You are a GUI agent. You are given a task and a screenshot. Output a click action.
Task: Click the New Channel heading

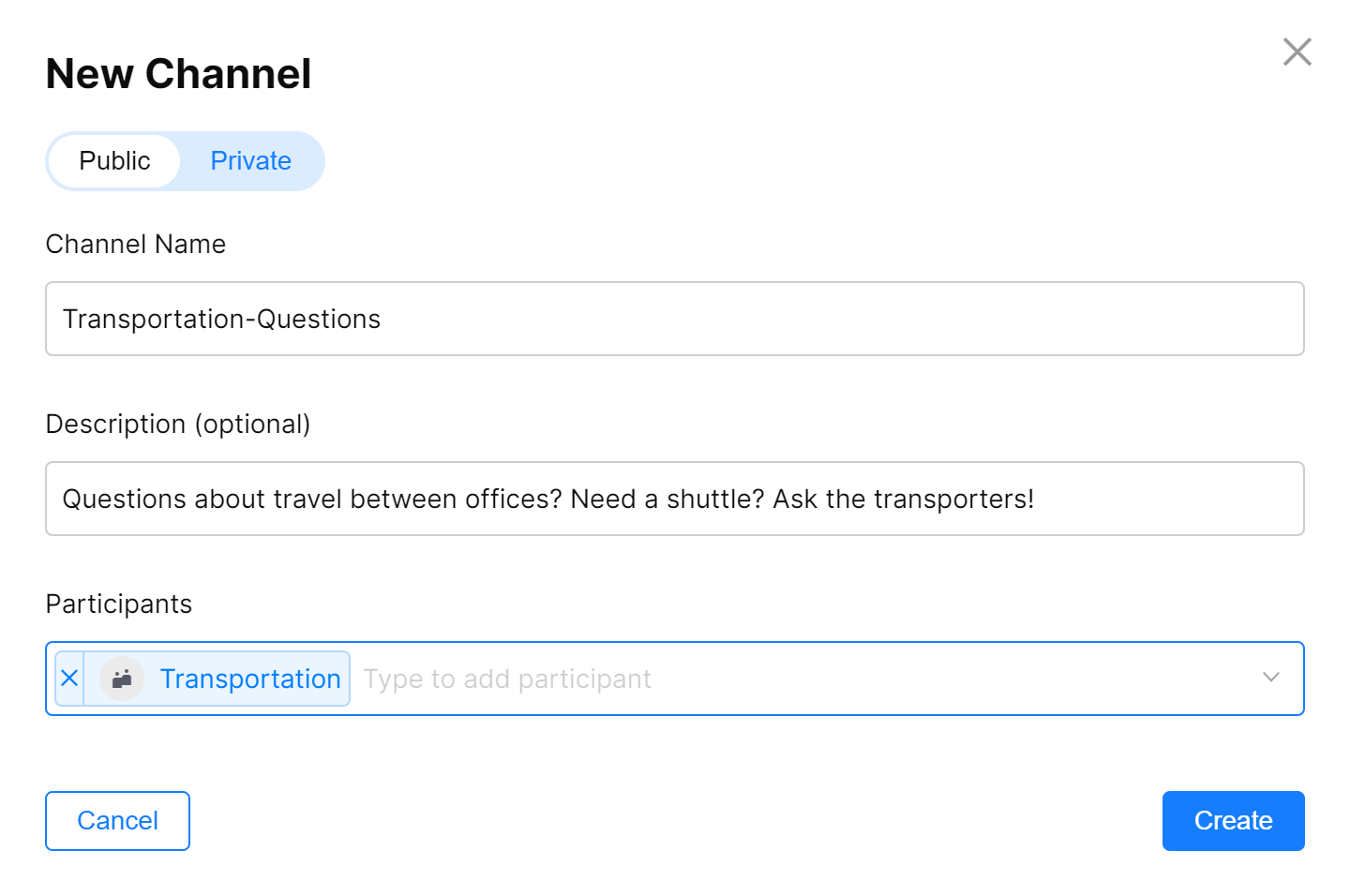[x=178, y=73]
